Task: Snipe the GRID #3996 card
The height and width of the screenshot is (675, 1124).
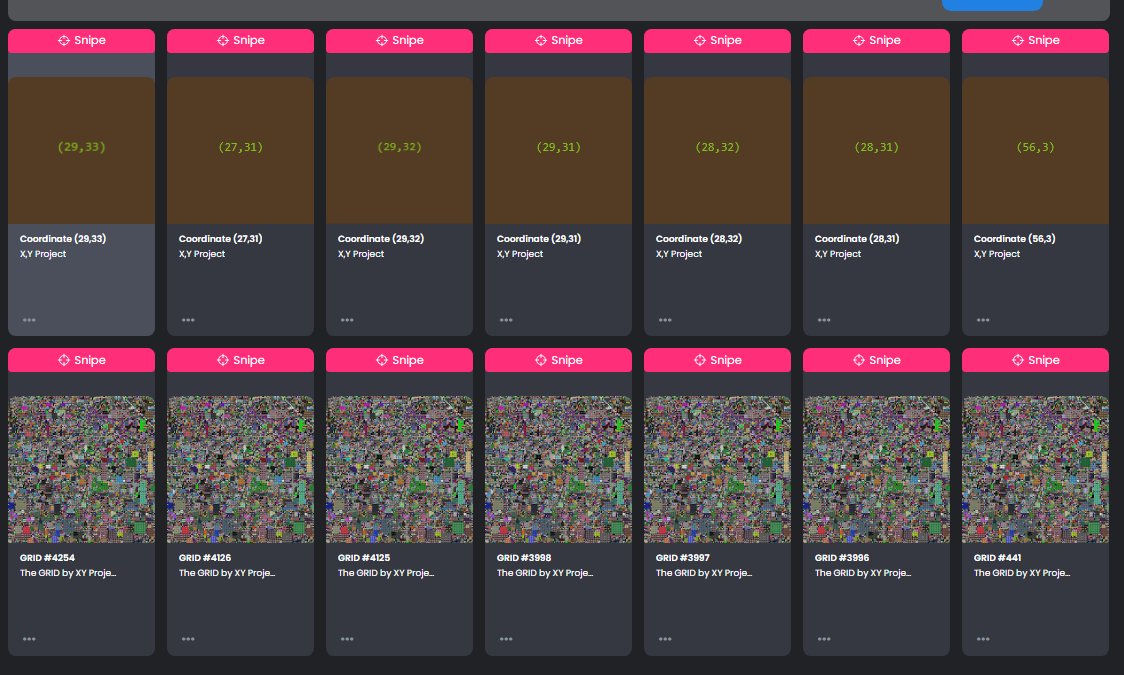Action: tap(877, 360)
